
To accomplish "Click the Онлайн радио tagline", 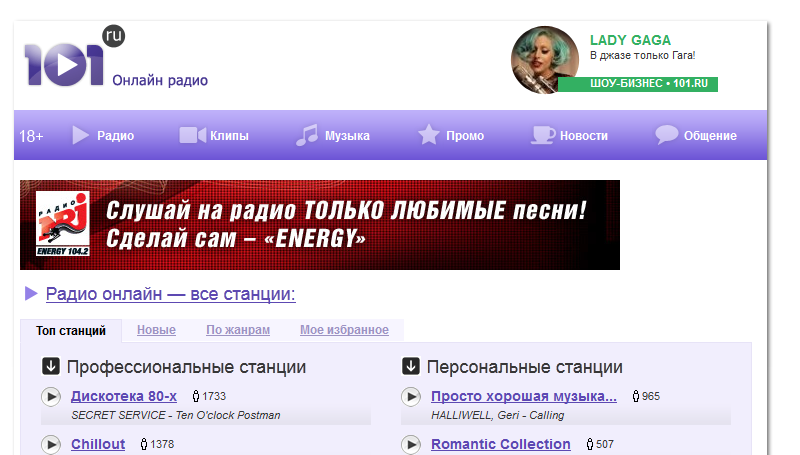I will pyautogui.click(x=160, y=81).
